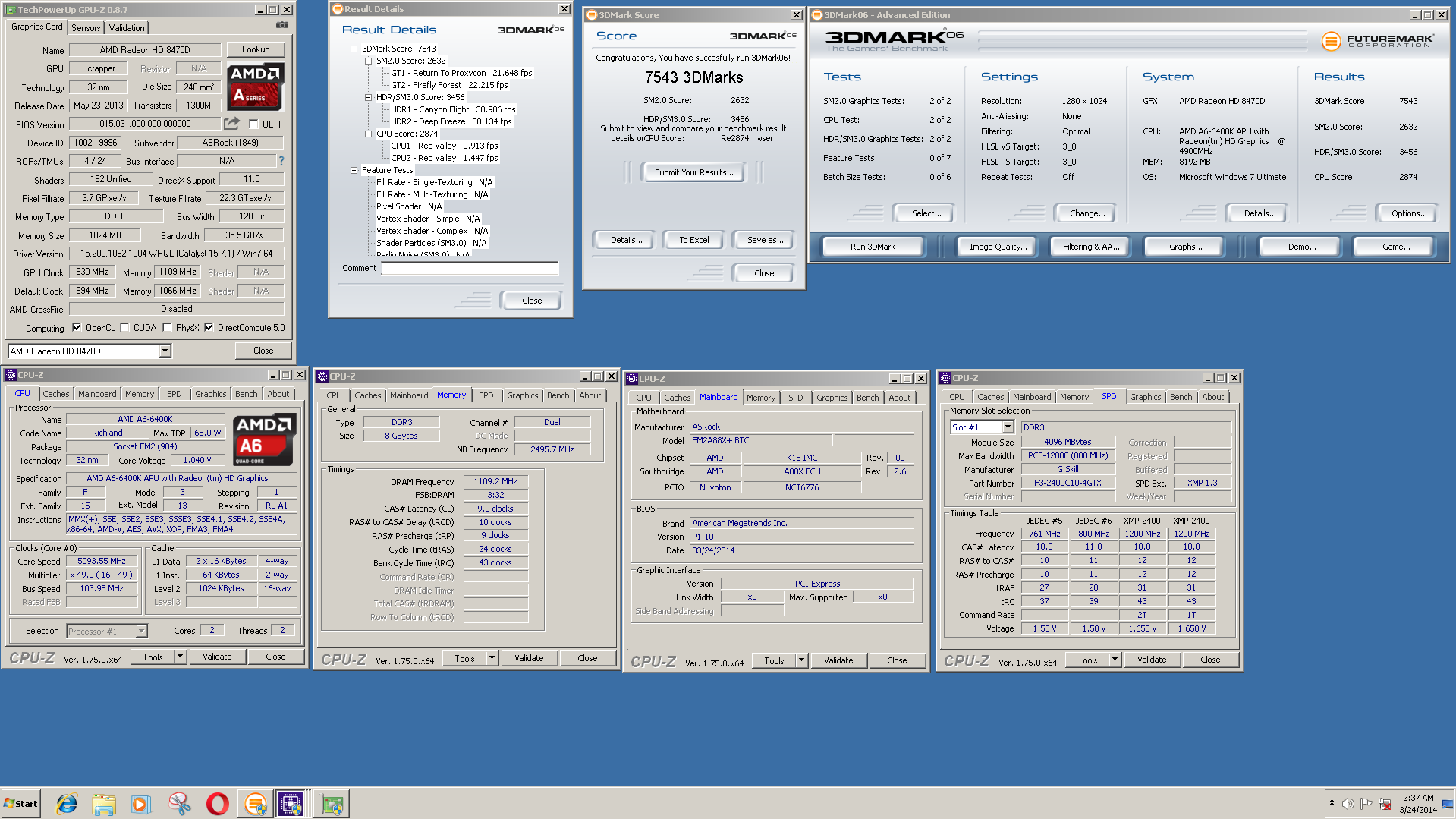1456x819 pixels.
Task: Click the BIOS export share icon in GPU-Z
Action: [x=231, y=124]
